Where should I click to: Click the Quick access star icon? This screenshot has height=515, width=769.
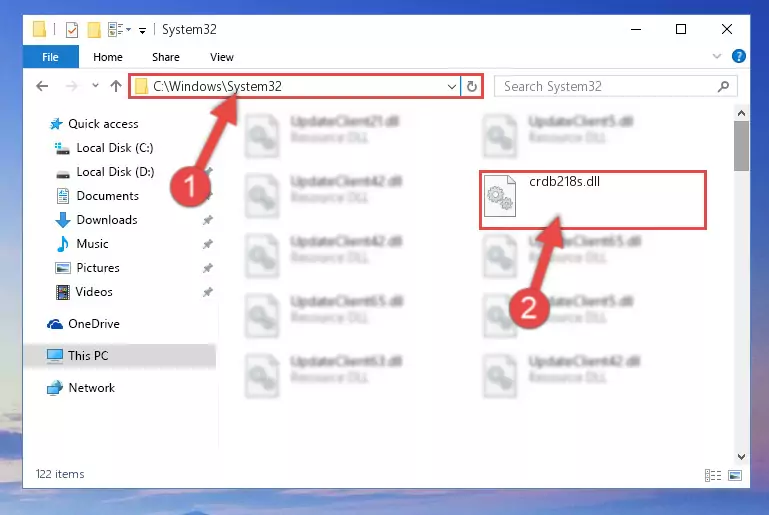[56, 124]
